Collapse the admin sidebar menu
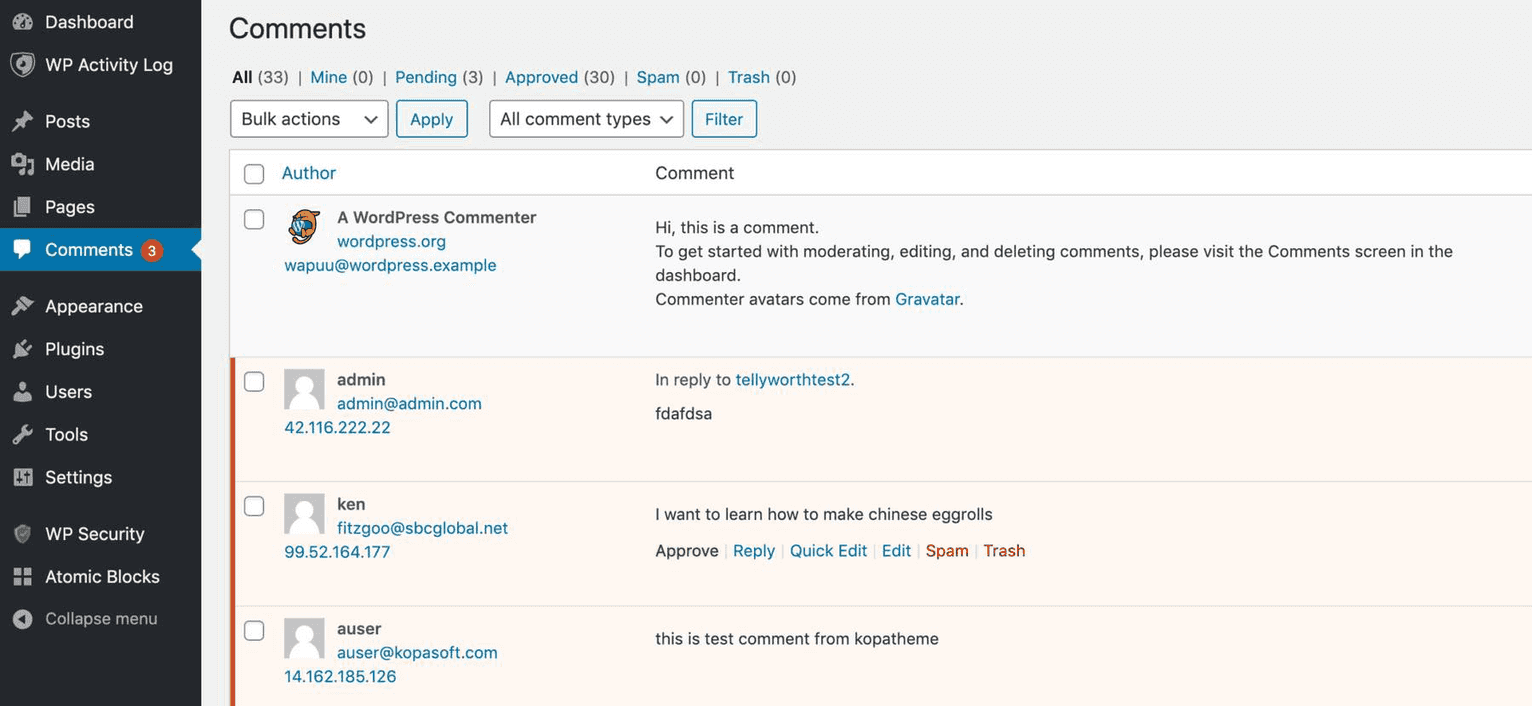This screenshot has width=1532, height=706. click(99, 618)
